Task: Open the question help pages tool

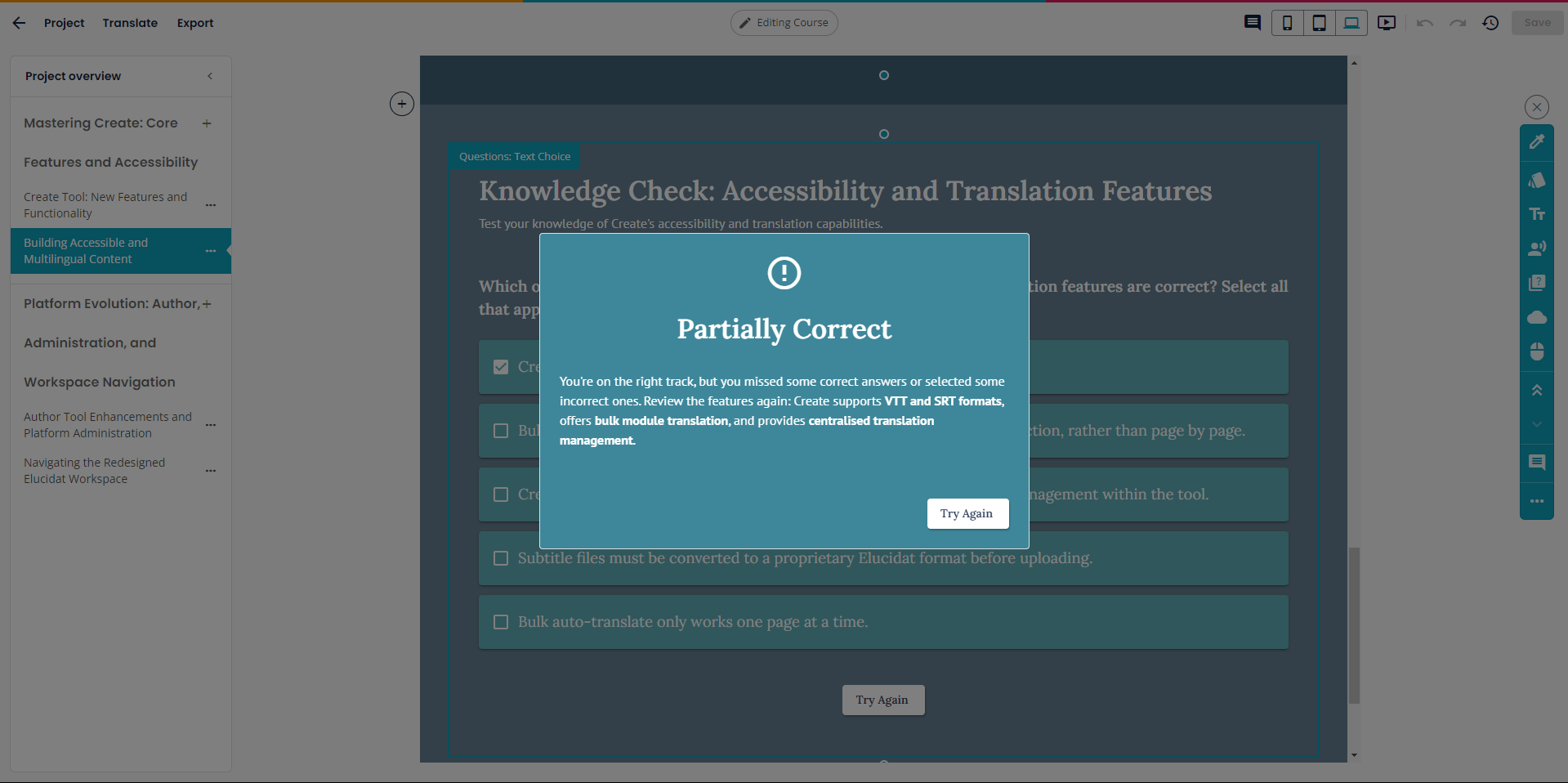Action: click(1537, 283)
